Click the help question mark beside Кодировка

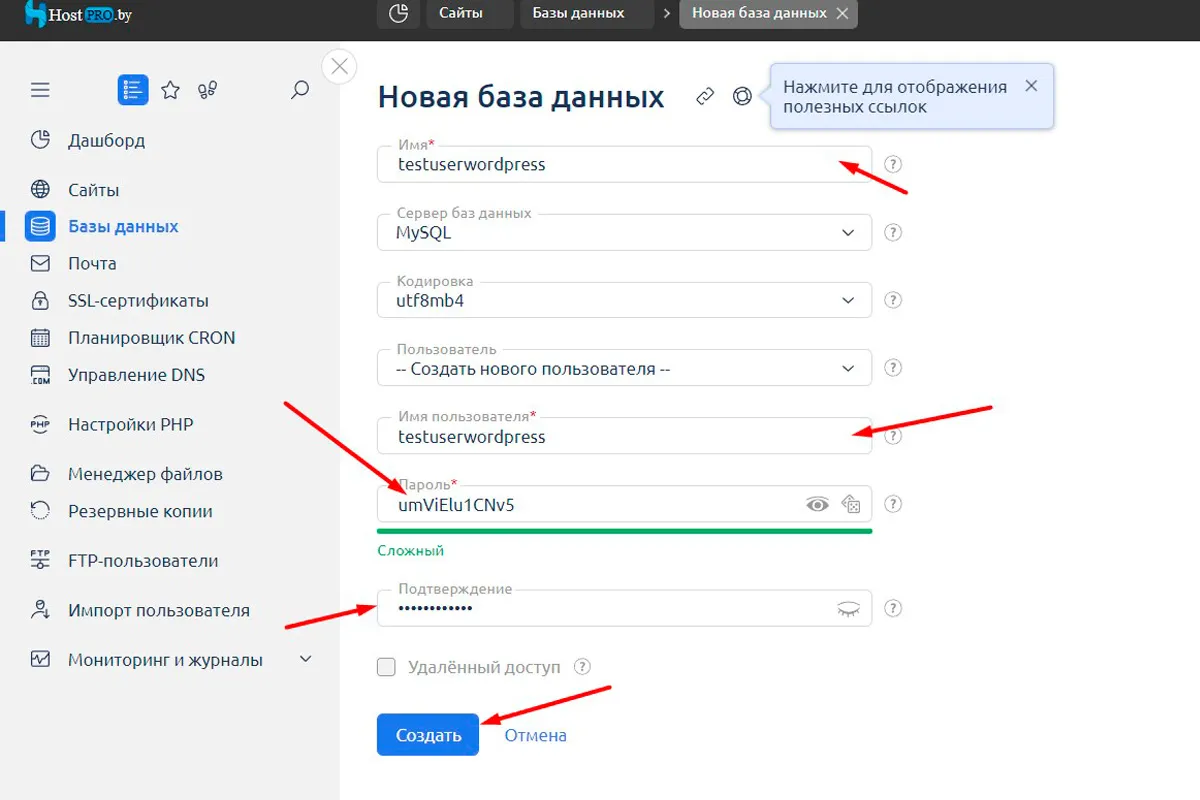click(x=894, y=300)
